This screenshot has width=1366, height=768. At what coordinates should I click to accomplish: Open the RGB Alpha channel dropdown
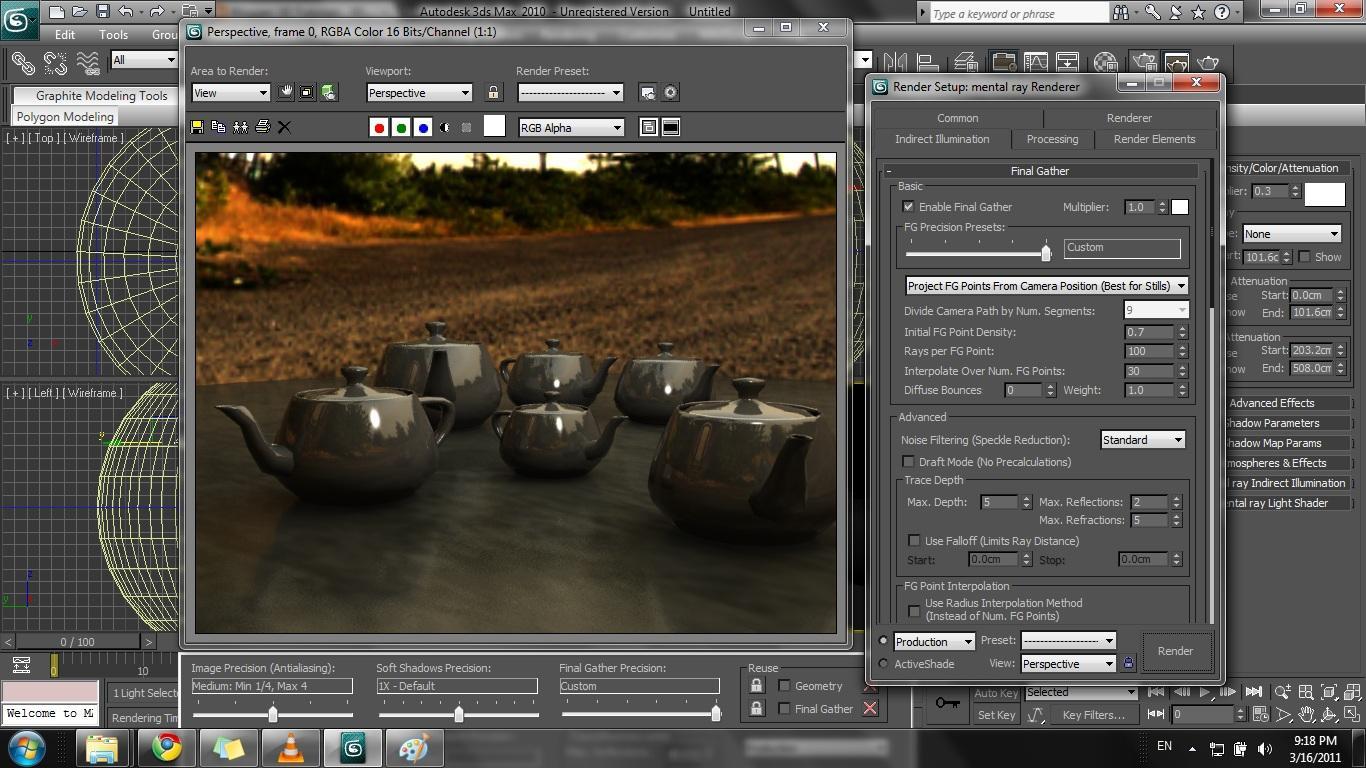pos(571,128)
